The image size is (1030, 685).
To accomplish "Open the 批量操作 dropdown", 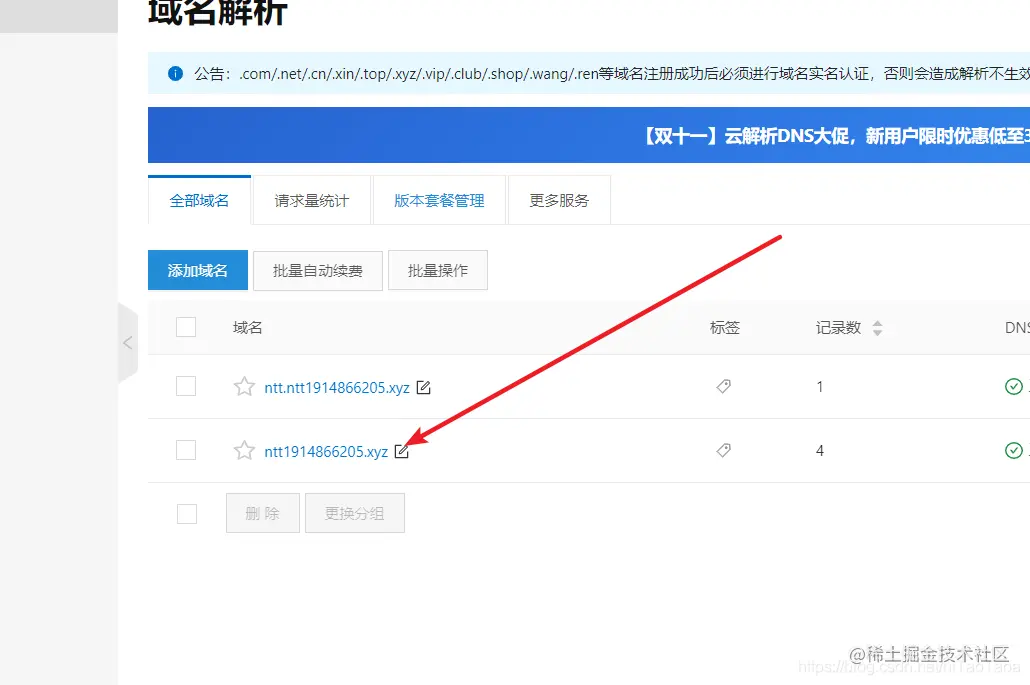I will 437,270.
